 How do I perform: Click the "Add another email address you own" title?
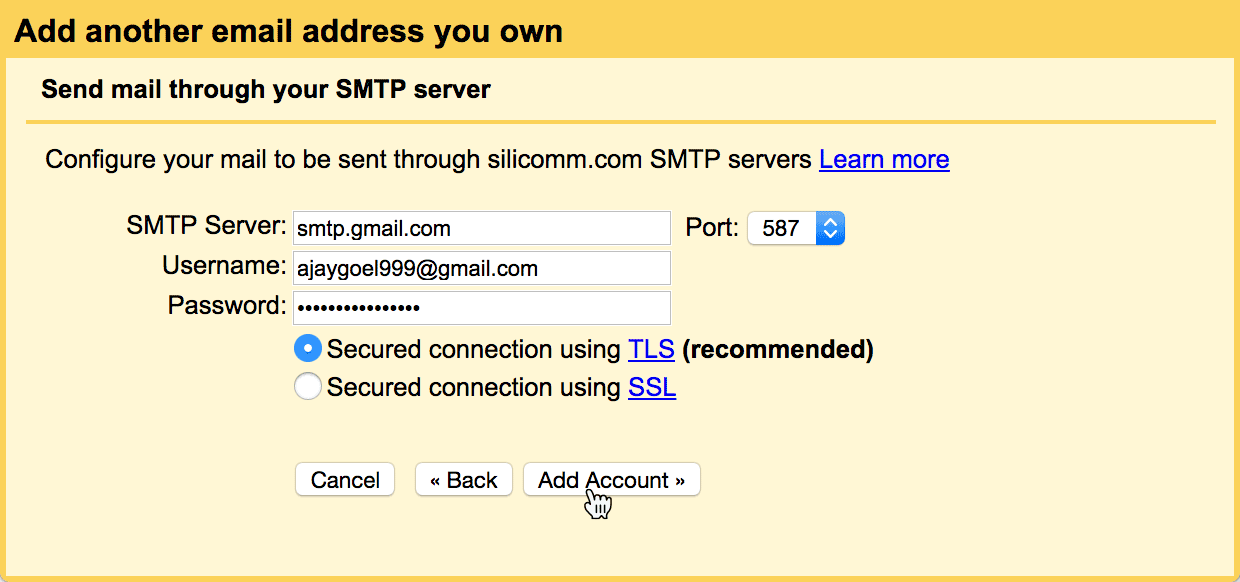289,31
